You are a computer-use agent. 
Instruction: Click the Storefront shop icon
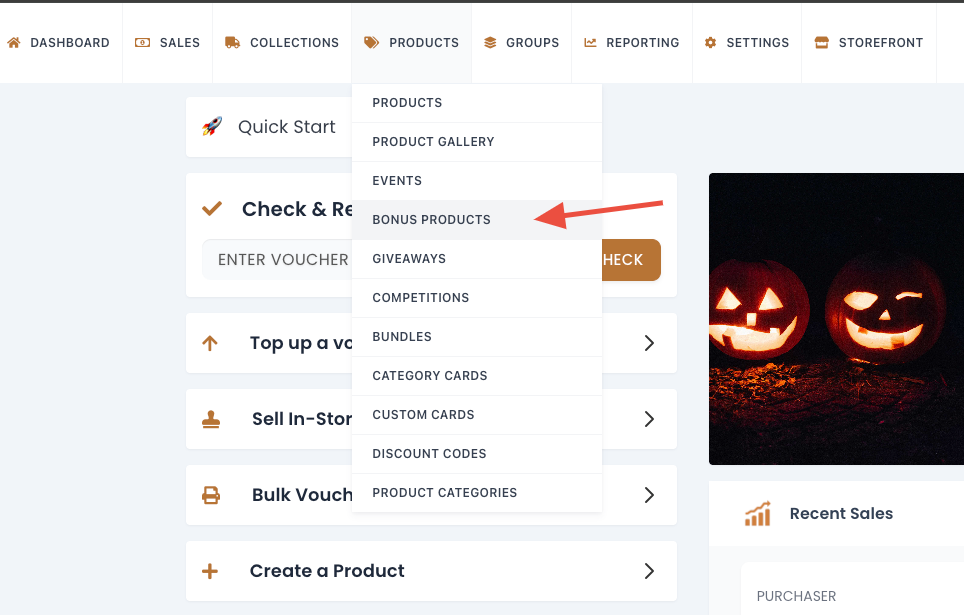822,43
